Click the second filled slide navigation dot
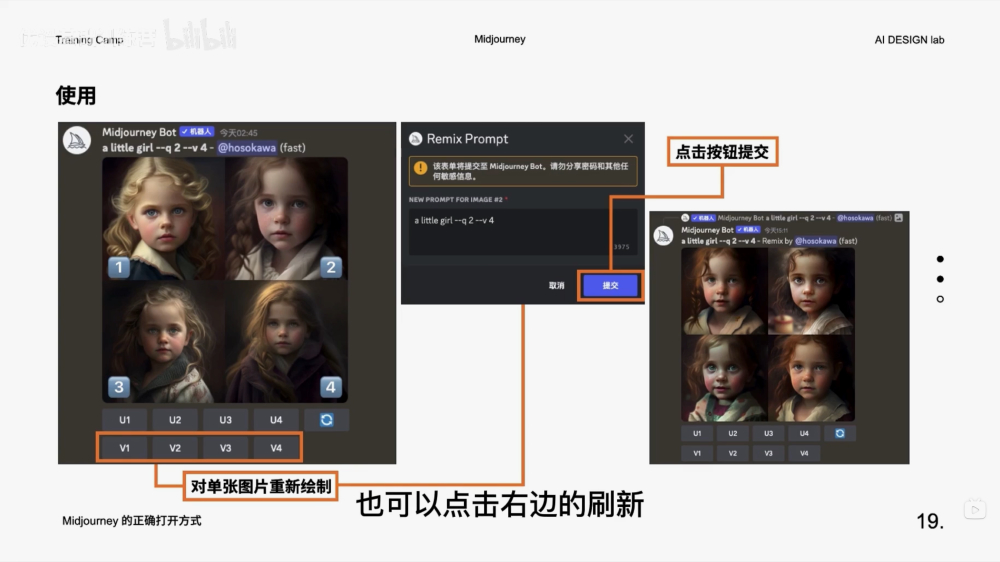The height and width of the screenshot is (562, 1000). 940,279
